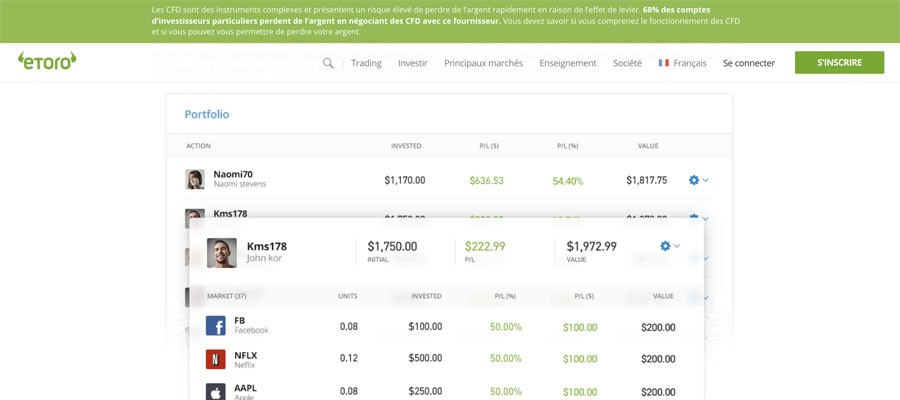Image resolution: width=900 pixels, height=400 pixels.
Task: Open the Principaux marchés menu
Action: [x=483, y=63]
